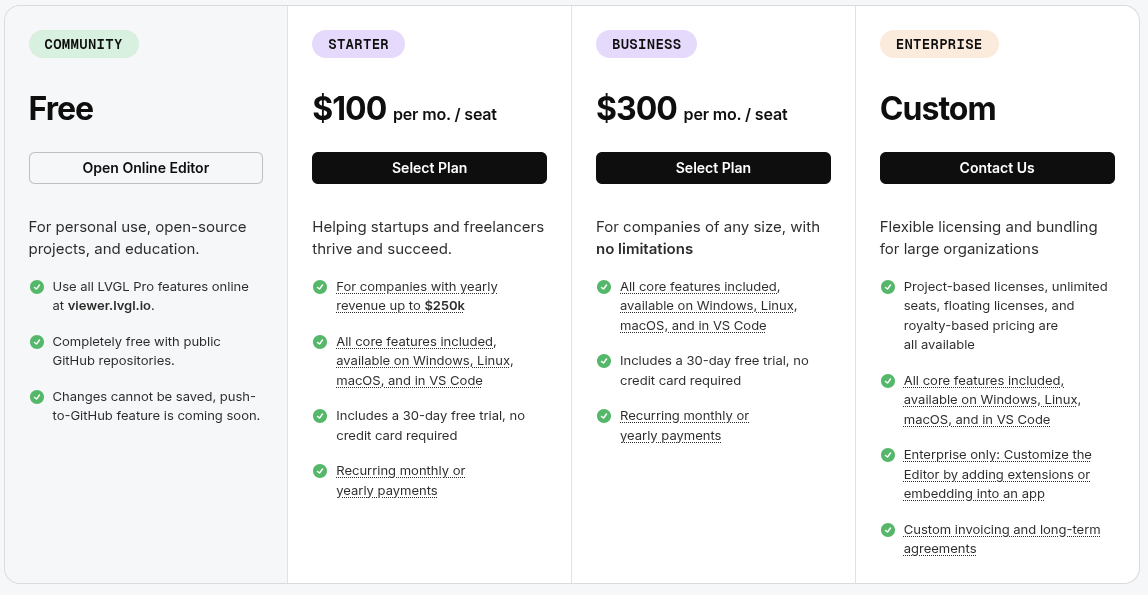Image resolution: width=1148 pixels, height=595 pixels.
Task: Click the Open Online Editor button
Action: pos(146,168)
